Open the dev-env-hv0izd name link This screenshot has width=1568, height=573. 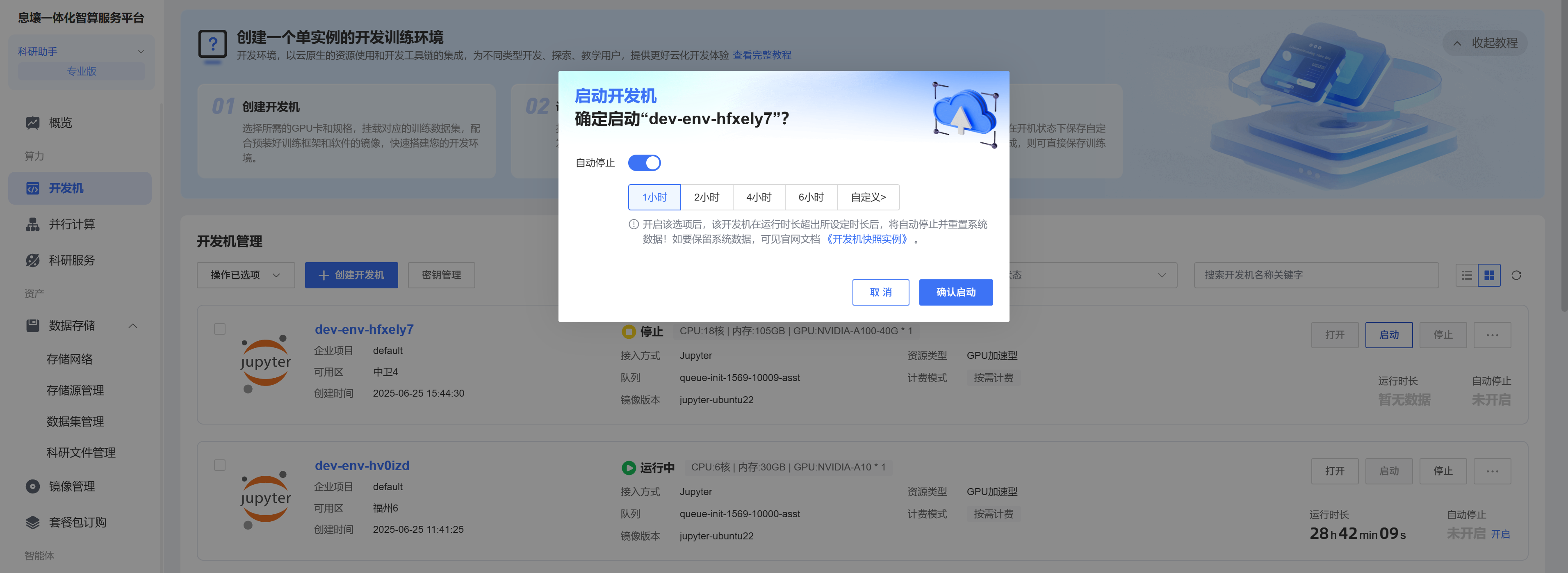click(x=362, y=466)
